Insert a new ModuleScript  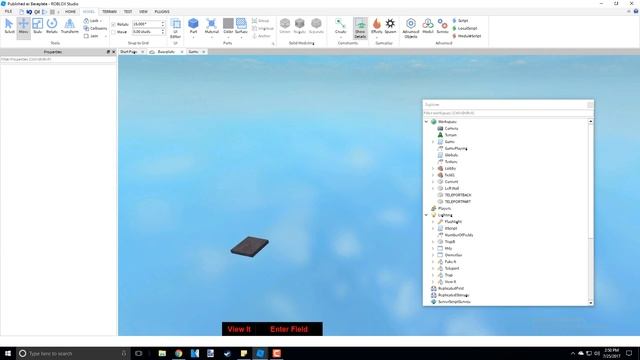[x=467, y=36]
